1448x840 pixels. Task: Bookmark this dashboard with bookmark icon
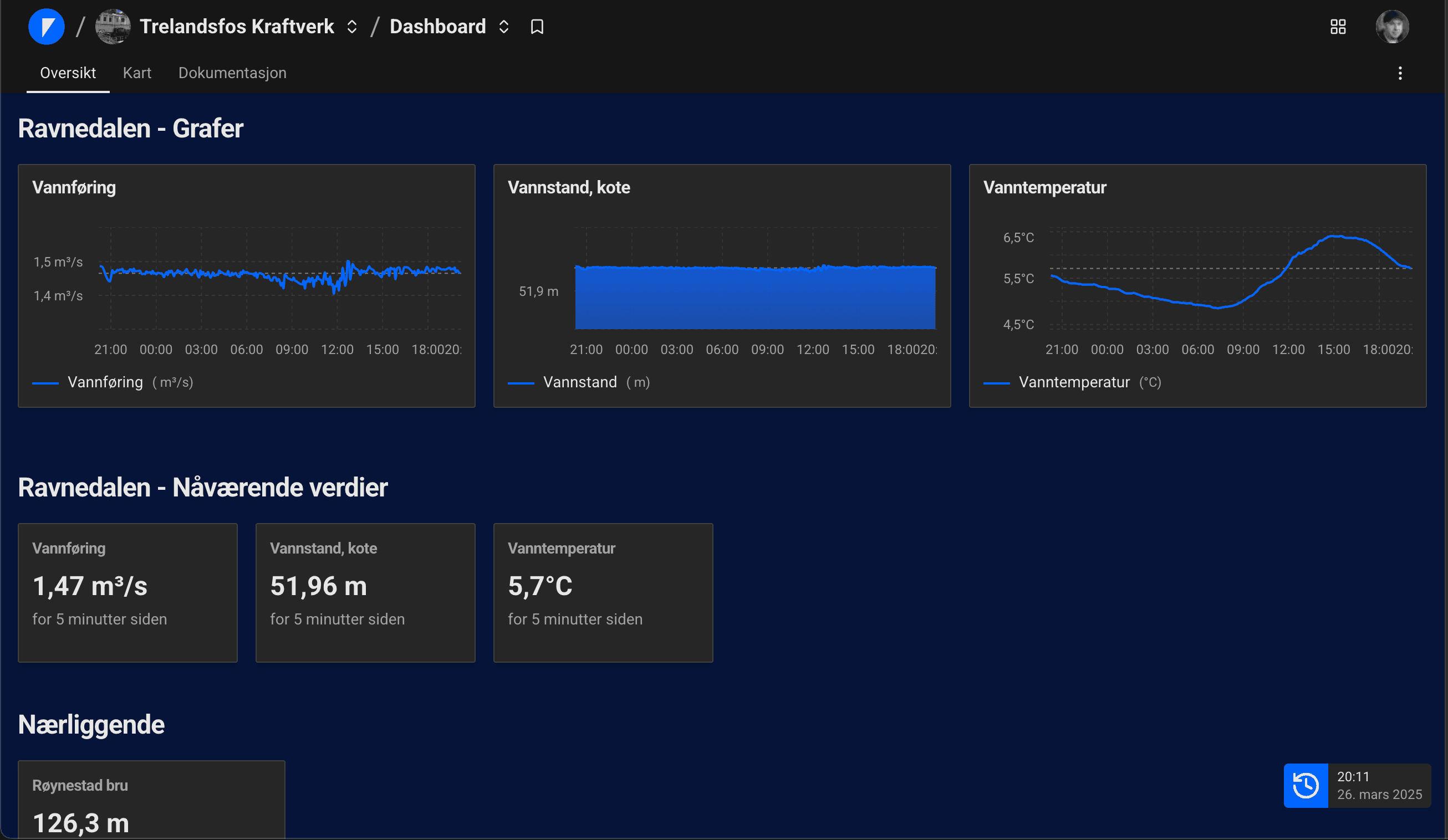pyautogui.click(x=537, y=27)
